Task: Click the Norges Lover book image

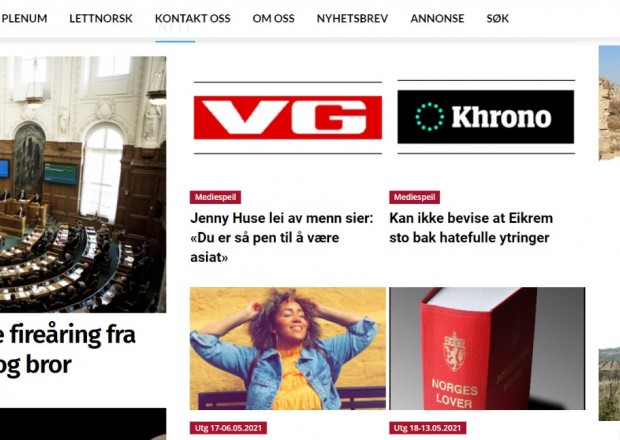Action: 487,348
